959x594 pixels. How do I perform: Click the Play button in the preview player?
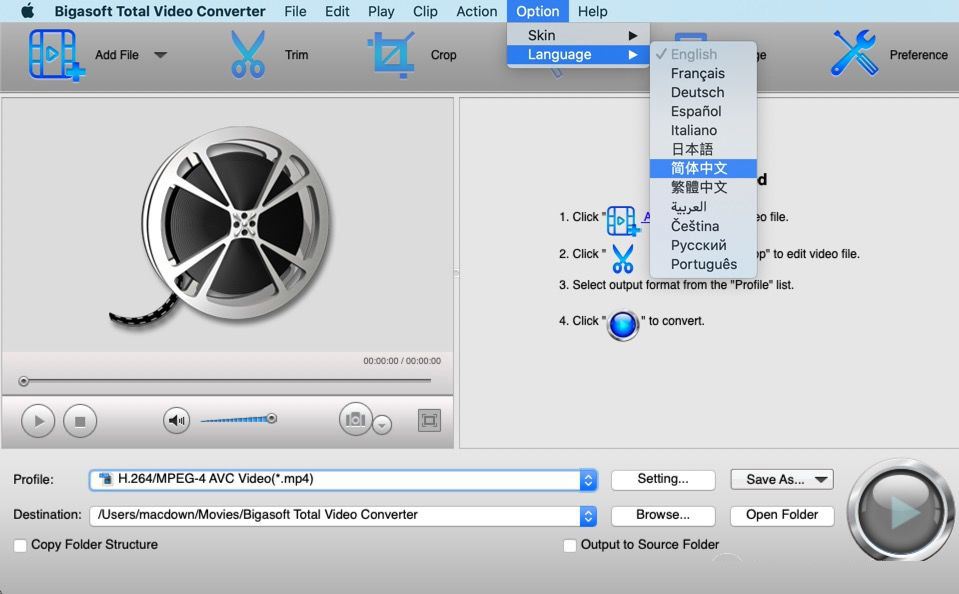click(38, 421)
